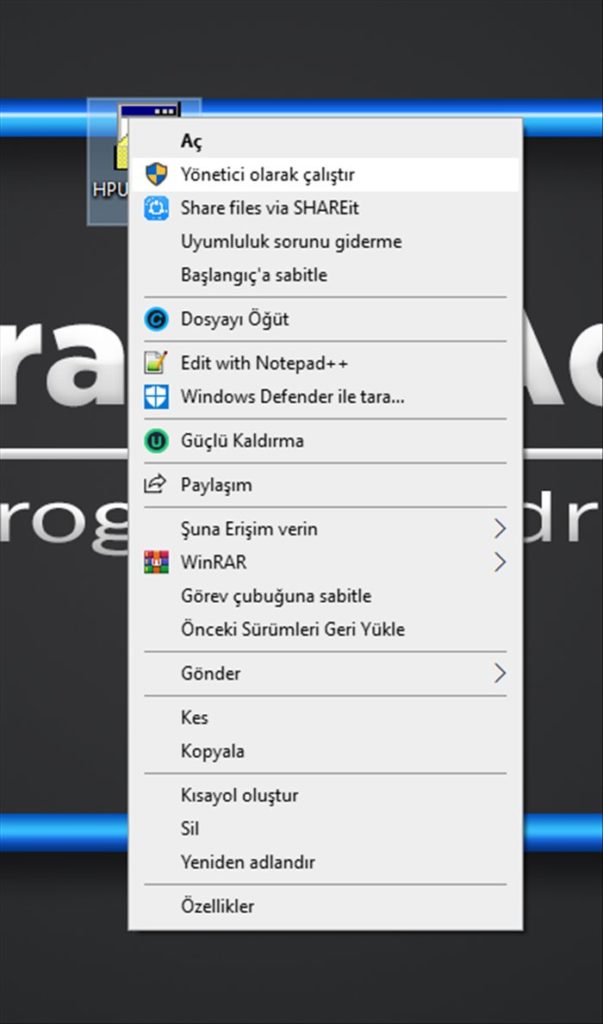This screenshot has height=1024, width=603.
Task: Click the Notepad++ icon
Action: click(156, 362)
